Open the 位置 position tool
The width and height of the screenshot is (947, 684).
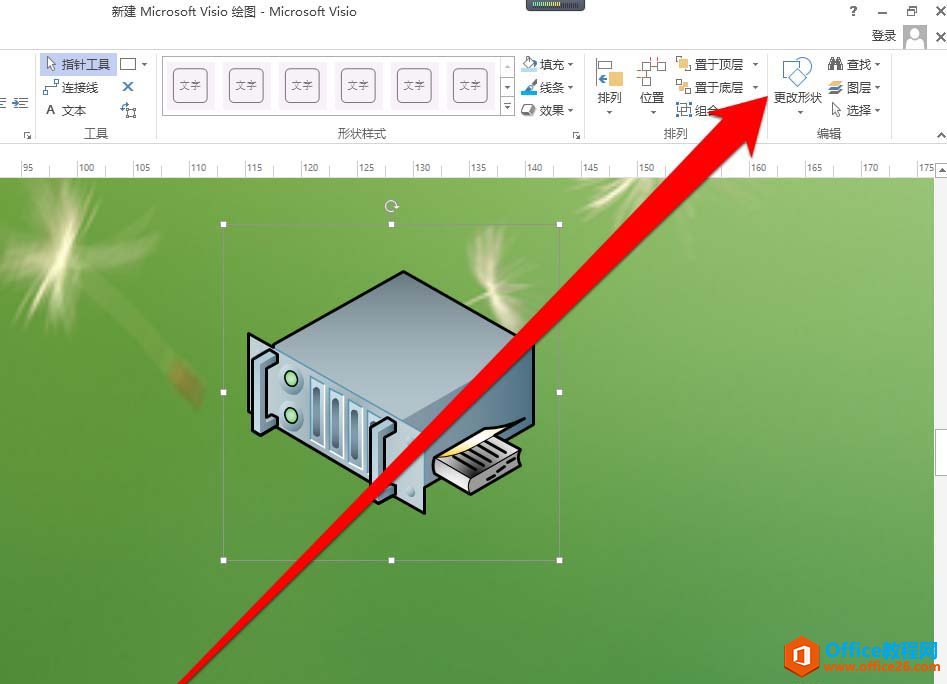[x=652, y=86]
